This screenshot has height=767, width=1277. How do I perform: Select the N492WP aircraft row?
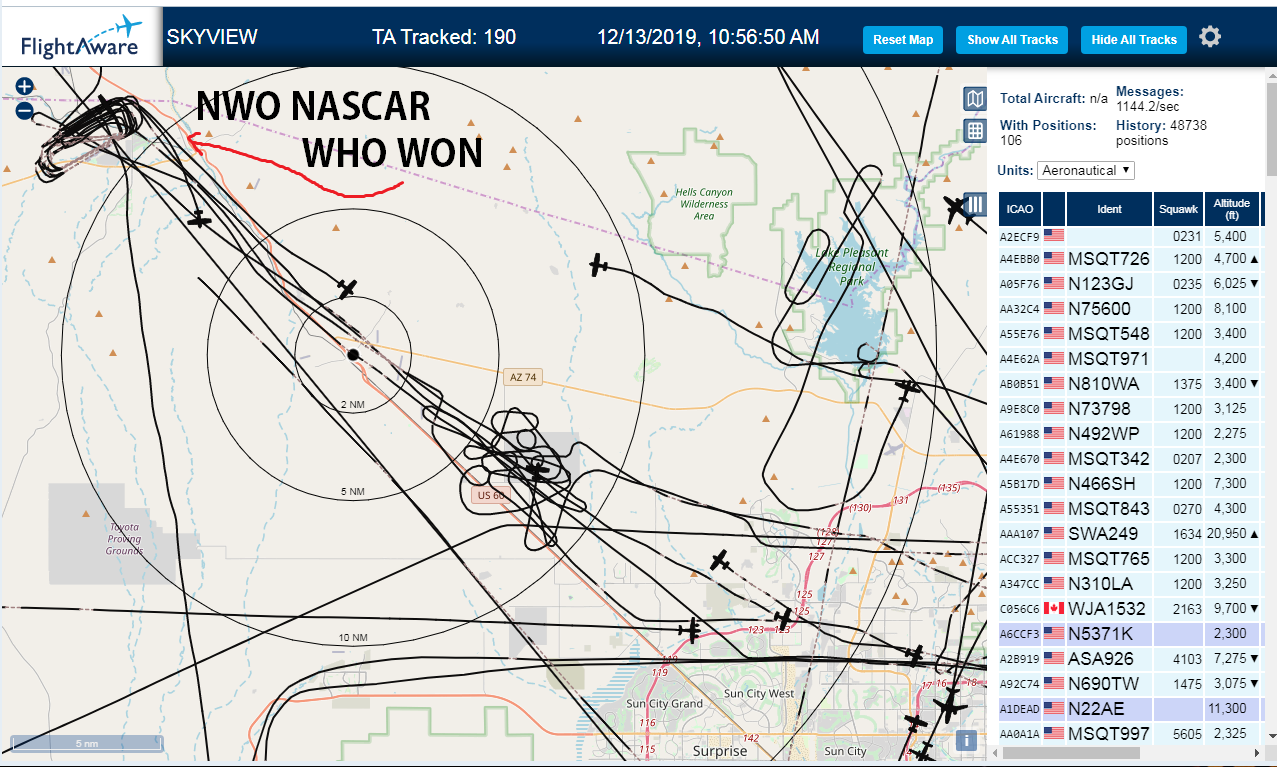point(1130,434)
